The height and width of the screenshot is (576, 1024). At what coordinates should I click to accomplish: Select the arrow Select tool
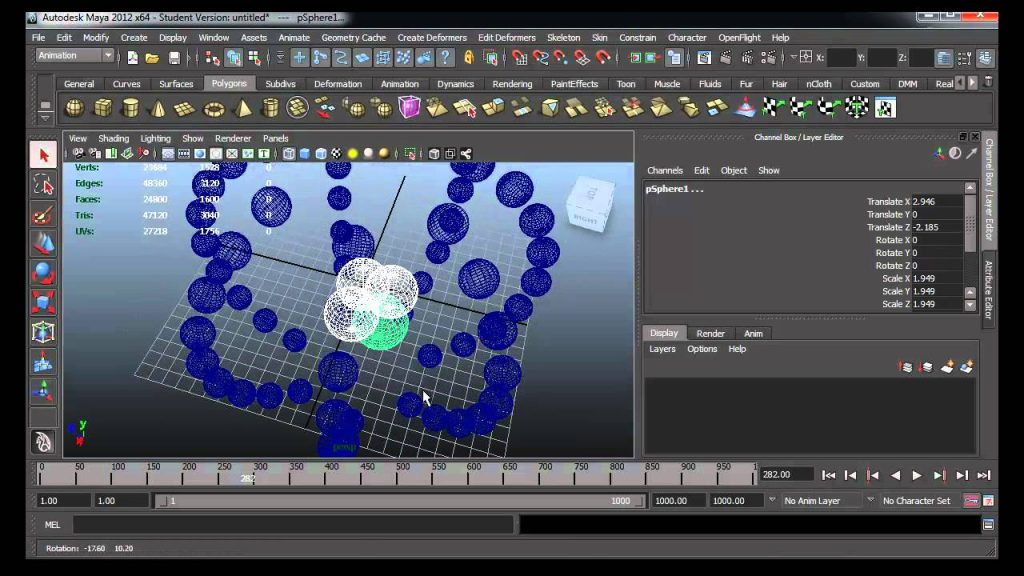click(x=43, y=155)
